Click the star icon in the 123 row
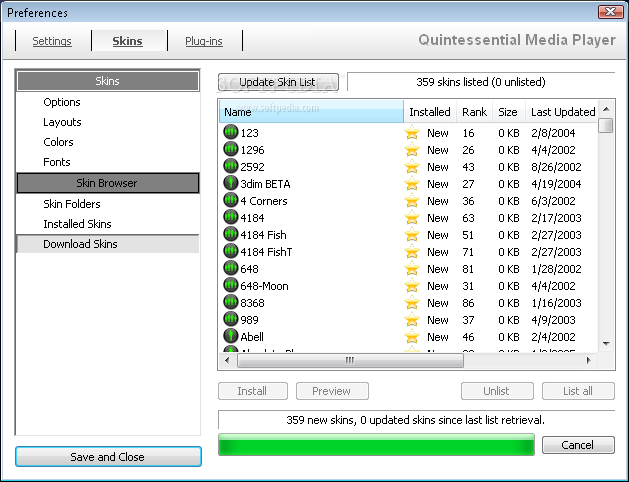629x482 pixels. coord(412,133)
